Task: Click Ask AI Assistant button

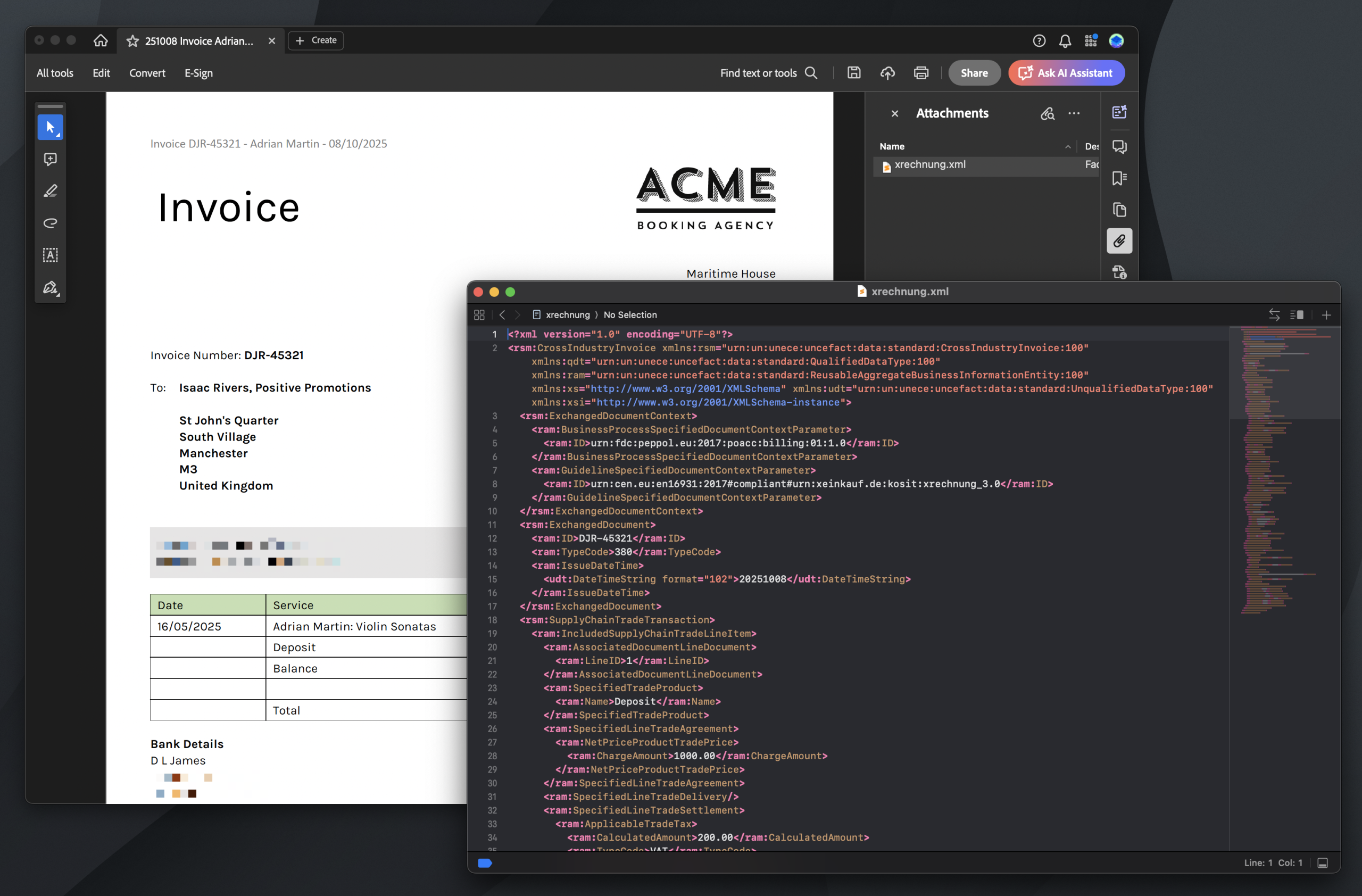Action: (1066, 73)
